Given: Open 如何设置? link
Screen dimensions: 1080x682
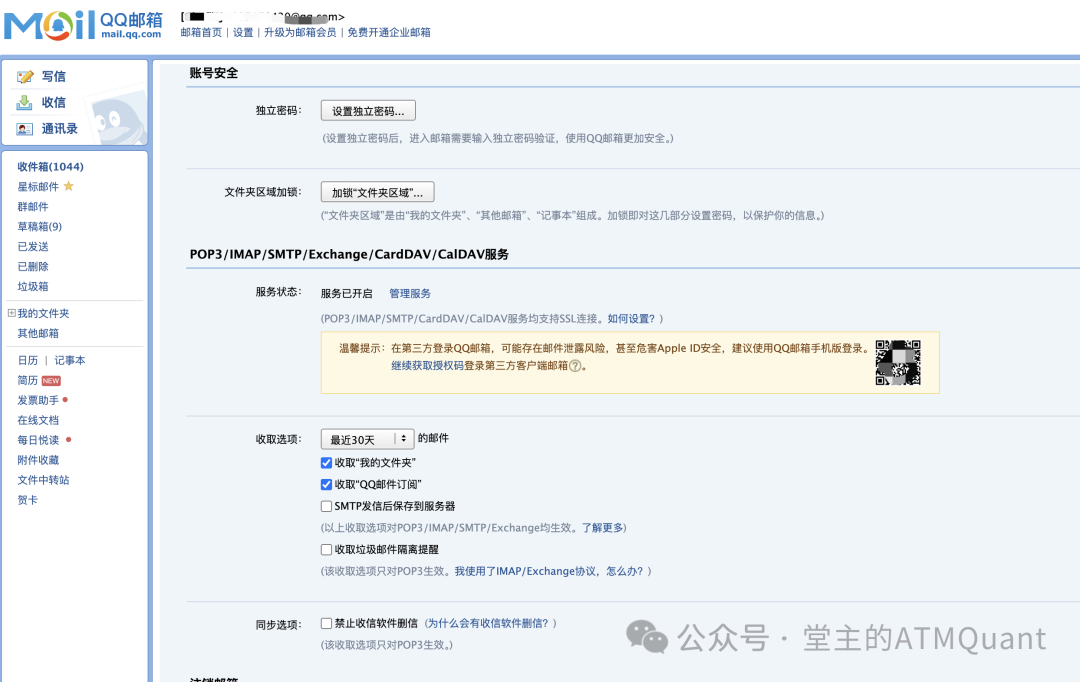Looking at the screenshot, I should pos(632,319).
